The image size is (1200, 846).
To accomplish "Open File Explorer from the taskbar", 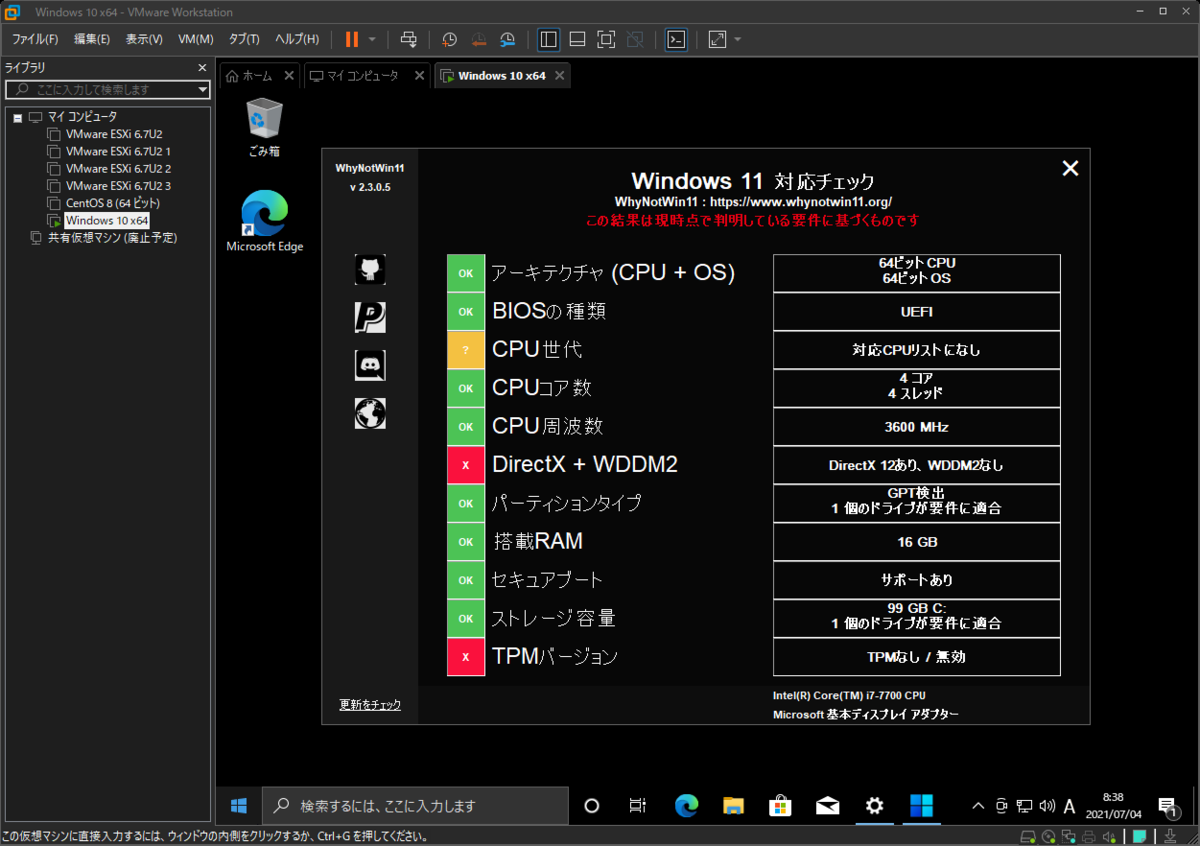I will (733, 805).
